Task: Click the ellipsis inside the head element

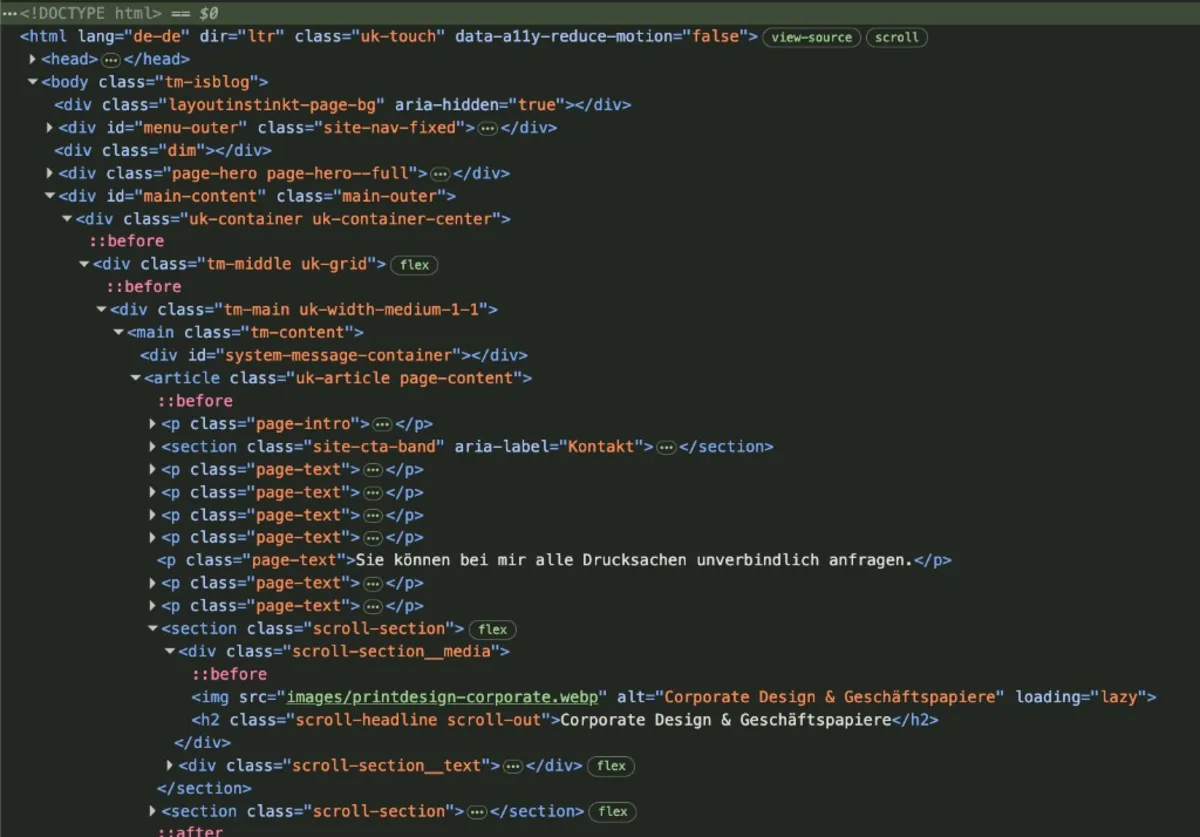Action: tap(111, 60)
